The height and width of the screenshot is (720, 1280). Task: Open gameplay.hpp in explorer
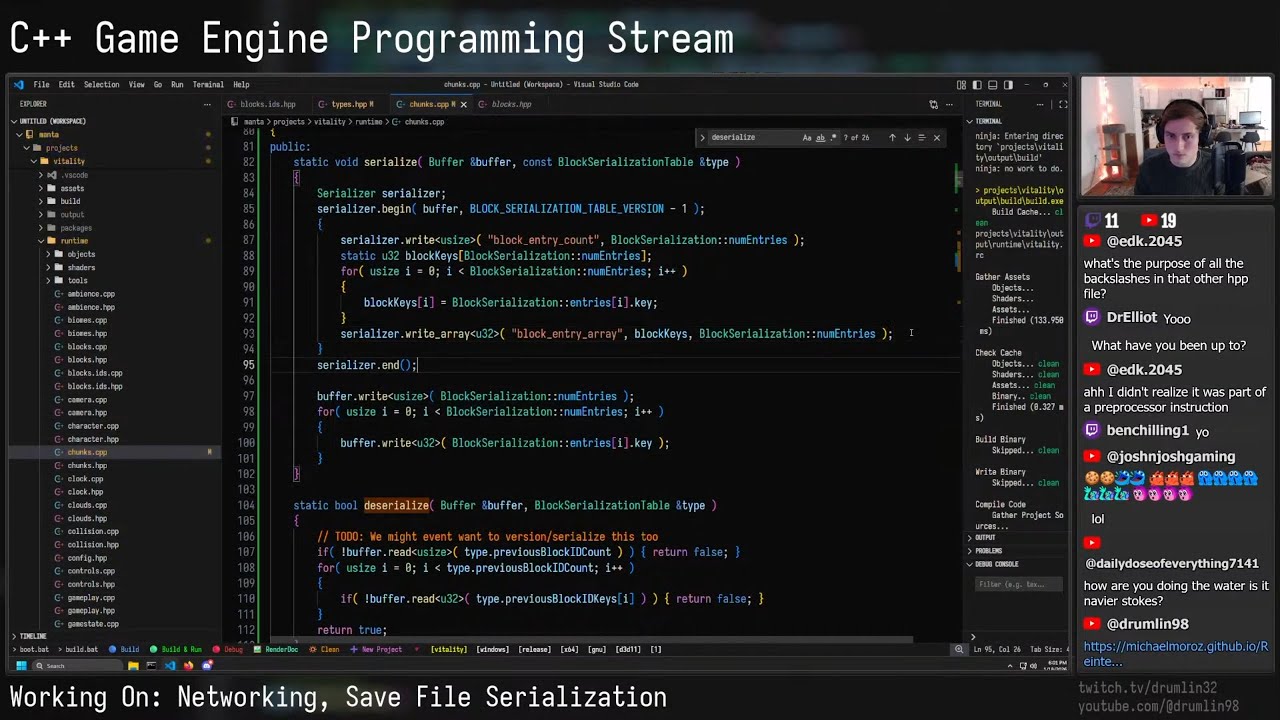pyautogui.click(x=91, y=610)
